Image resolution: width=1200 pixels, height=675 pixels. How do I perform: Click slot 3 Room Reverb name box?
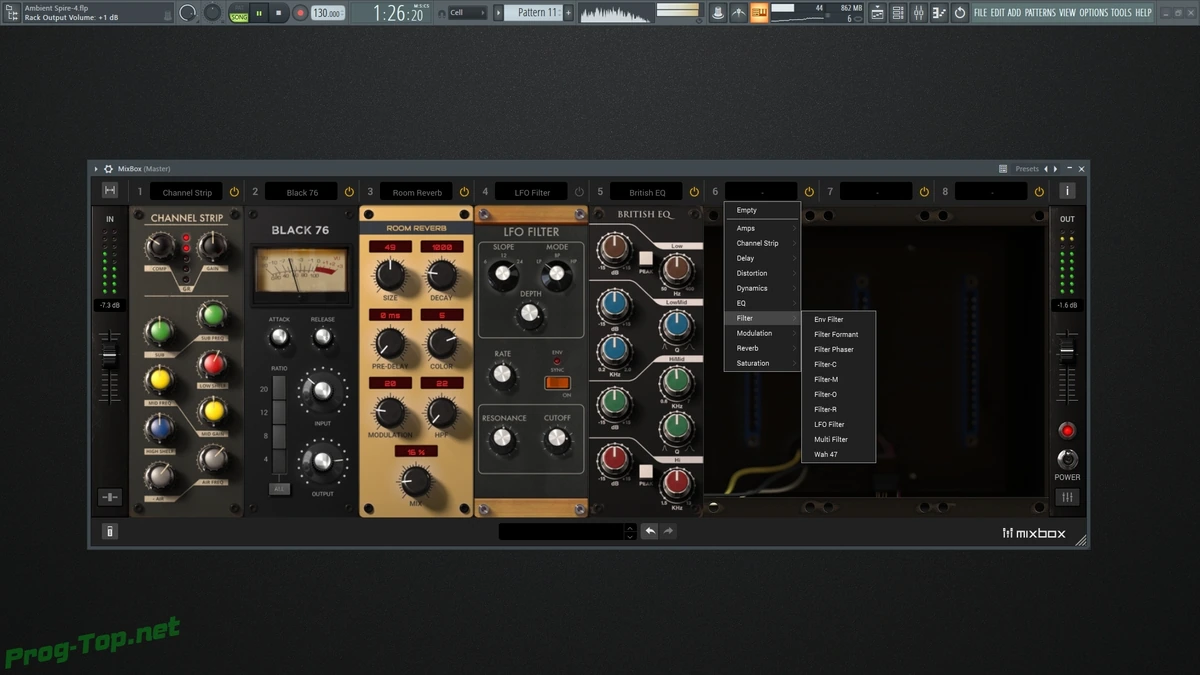tap(417, 191)
